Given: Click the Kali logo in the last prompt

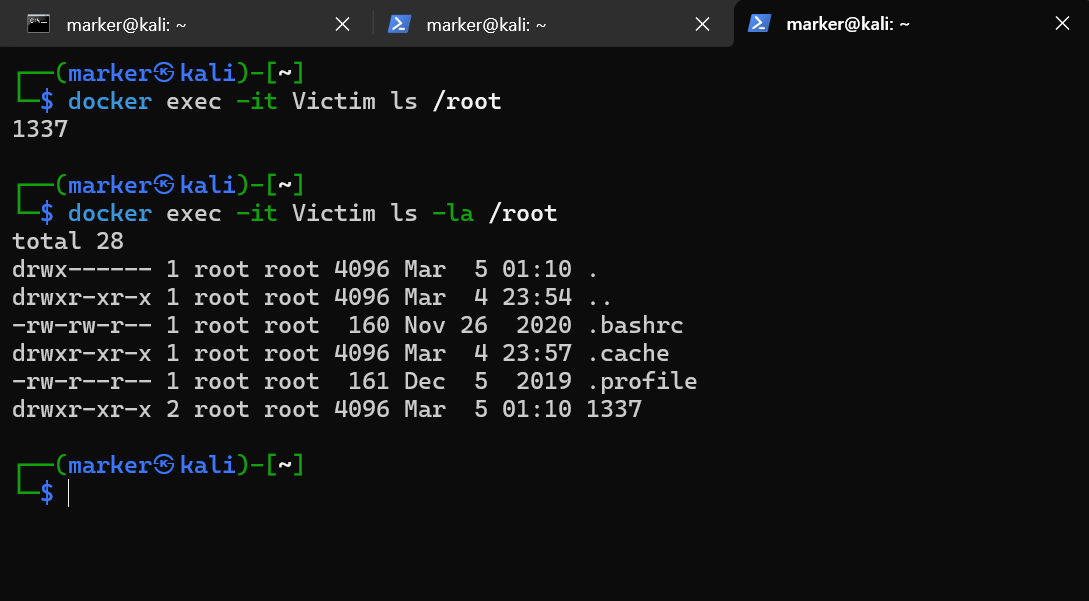Looking at the screenshot, I should pos(165,465).
